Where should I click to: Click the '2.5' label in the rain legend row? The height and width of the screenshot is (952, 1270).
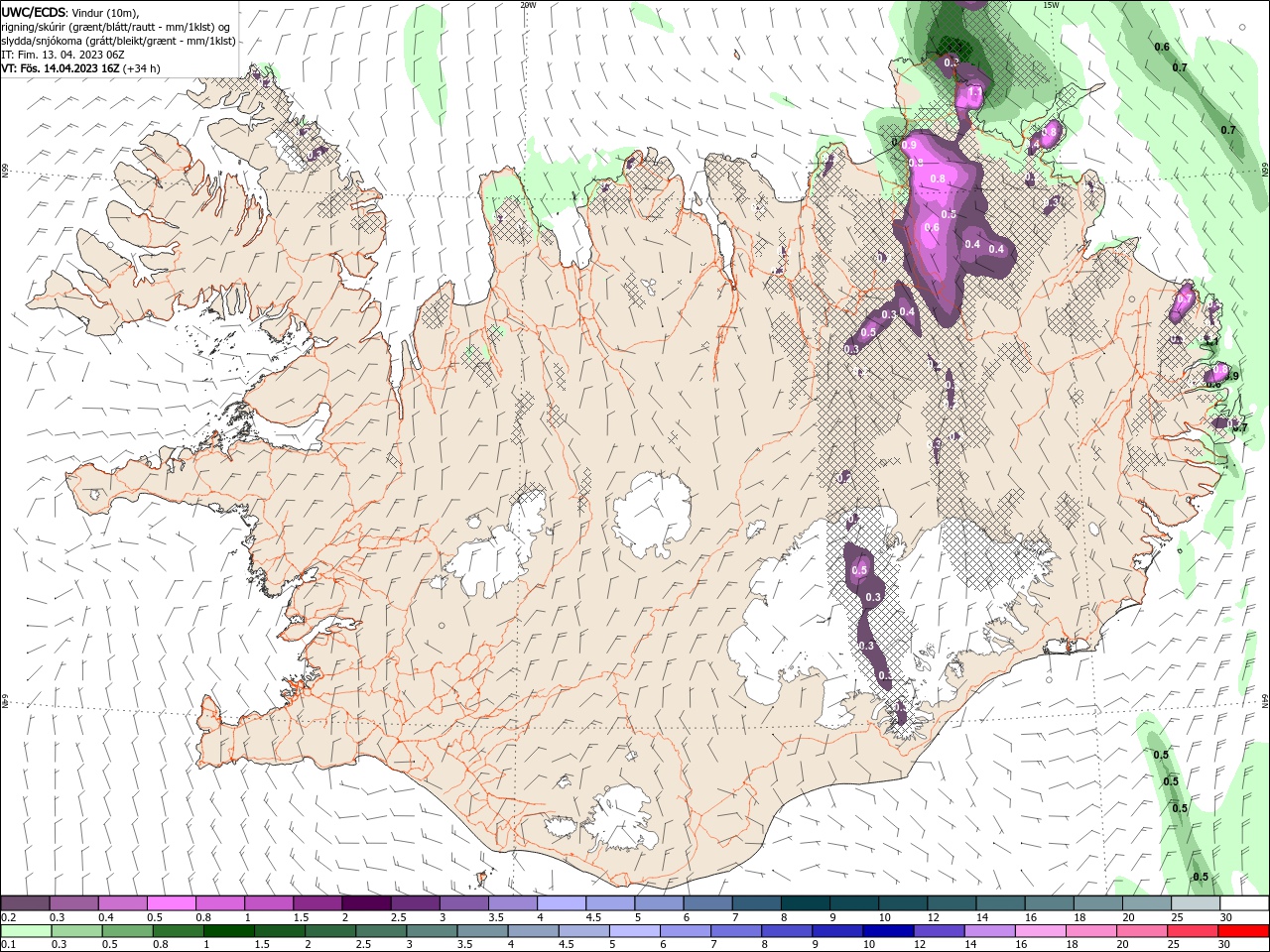point(364,945)
